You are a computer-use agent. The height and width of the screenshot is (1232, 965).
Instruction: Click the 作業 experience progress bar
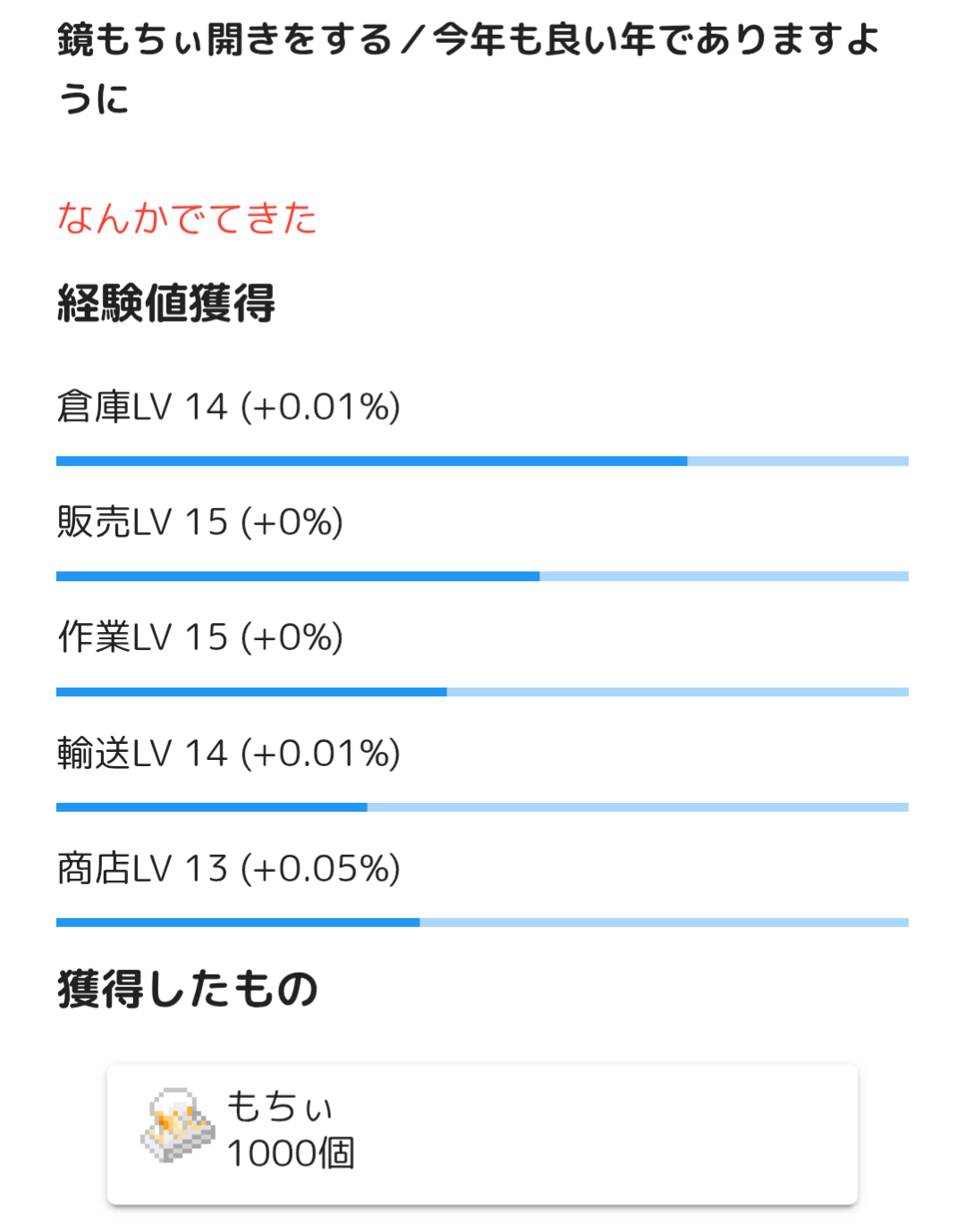(482, 692)
